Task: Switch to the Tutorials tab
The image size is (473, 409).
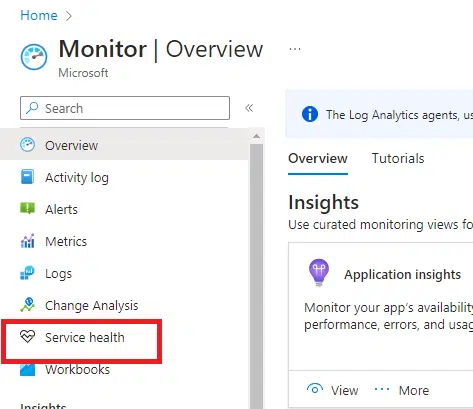Action: 398,158
